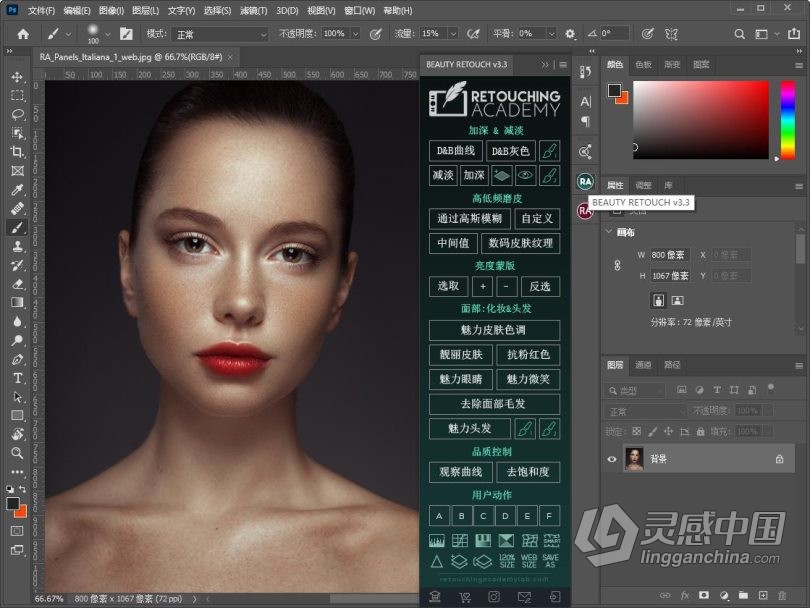Toggle airbrush-style build-up icon

[473, 34]
